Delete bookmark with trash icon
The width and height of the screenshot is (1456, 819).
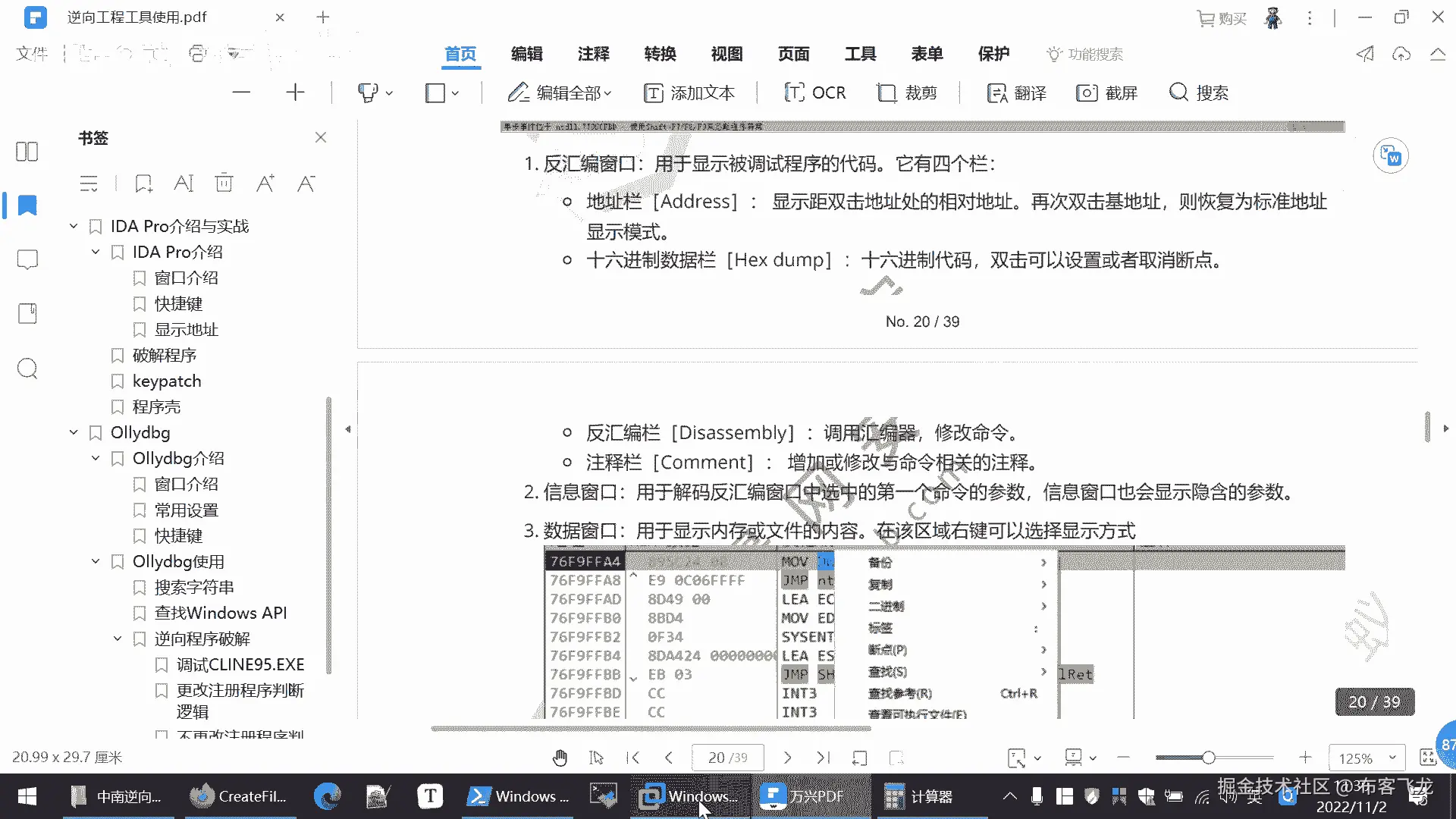pyautogui.click(x=224, y=183)
